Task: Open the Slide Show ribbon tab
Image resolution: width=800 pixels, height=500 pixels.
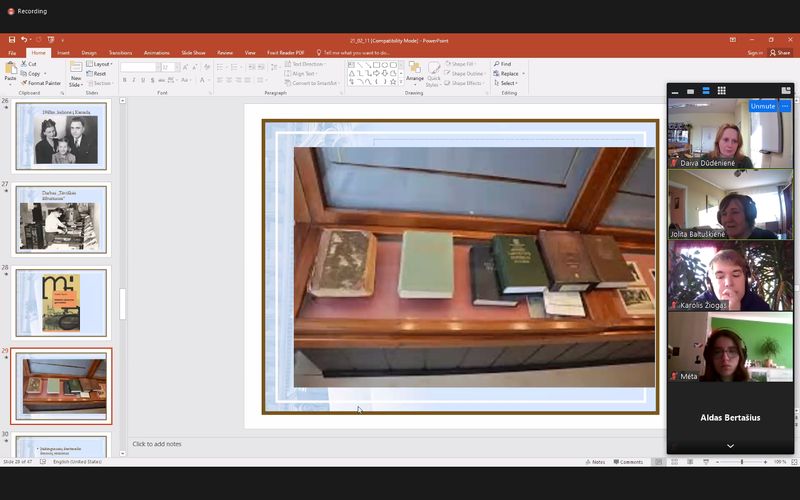Action: pyautogui.click(x=193, y=53)
